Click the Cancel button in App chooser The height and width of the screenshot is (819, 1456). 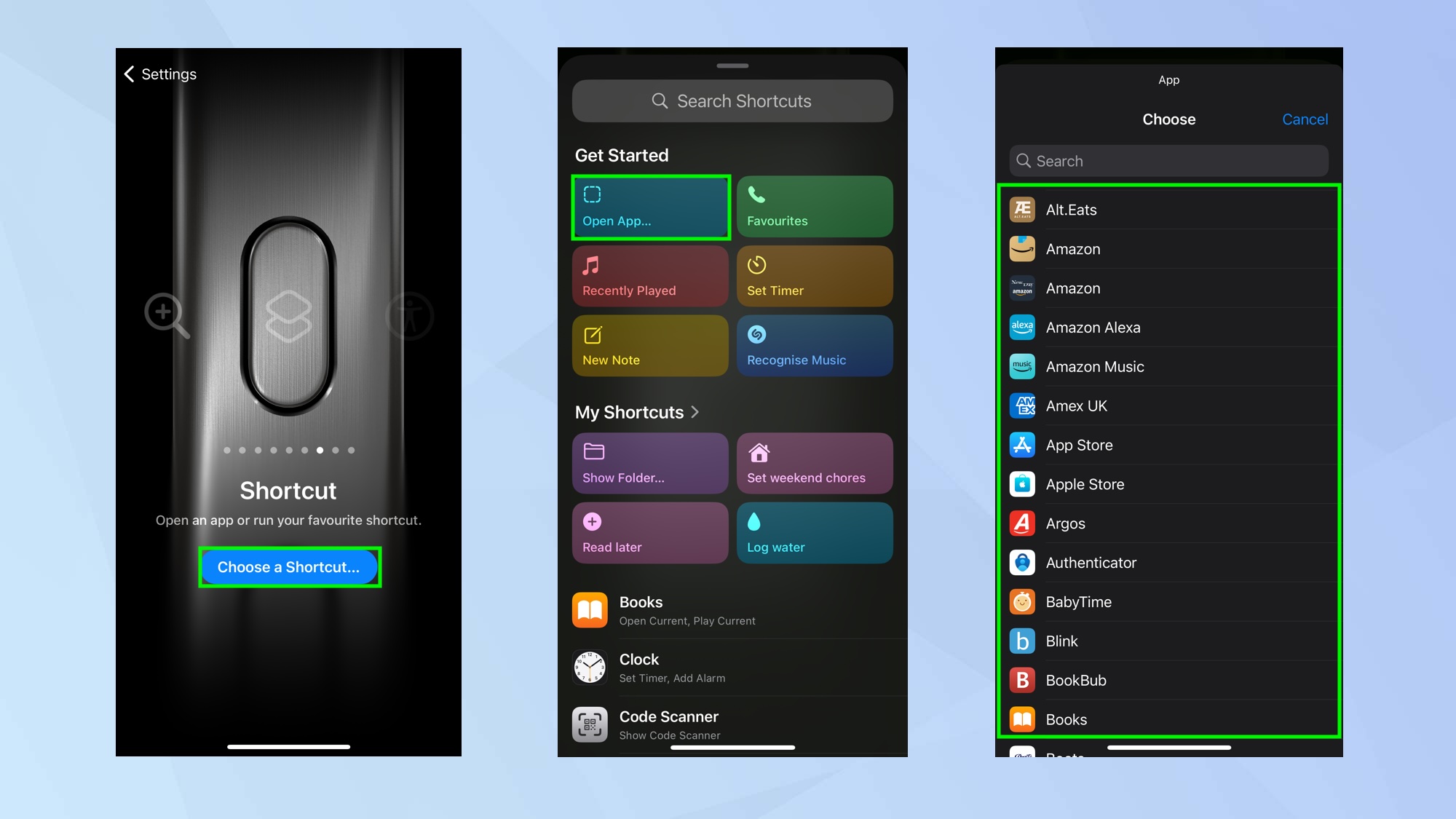[1305, 119]
